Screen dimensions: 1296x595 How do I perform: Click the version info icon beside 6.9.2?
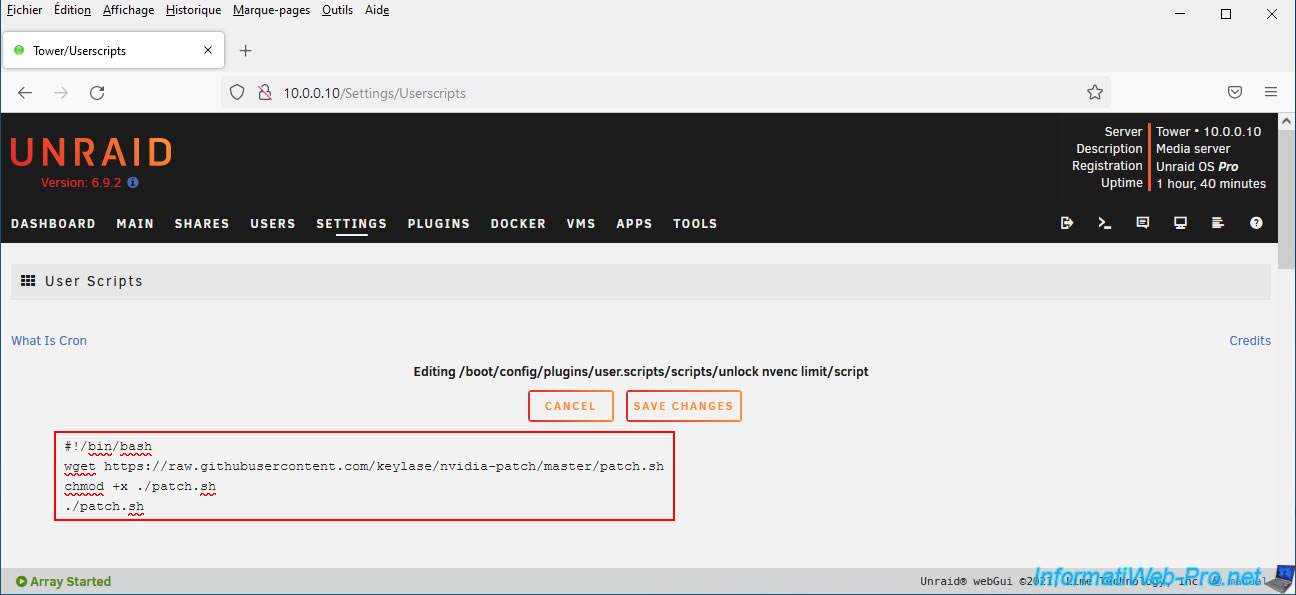point(133,183)
